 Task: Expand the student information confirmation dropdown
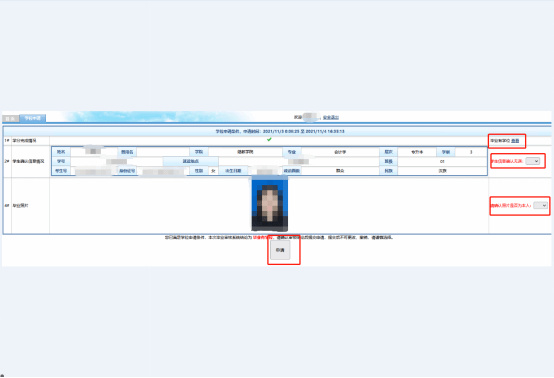532,161
